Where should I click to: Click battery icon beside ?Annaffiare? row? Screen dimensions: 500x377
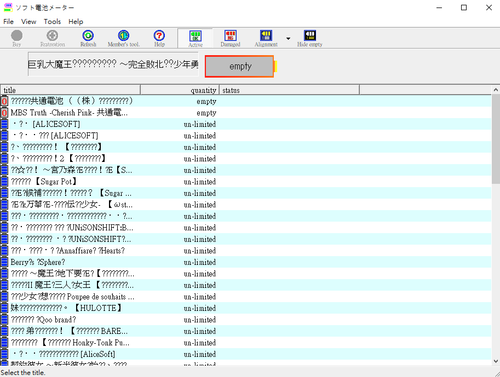click(4, 251)
